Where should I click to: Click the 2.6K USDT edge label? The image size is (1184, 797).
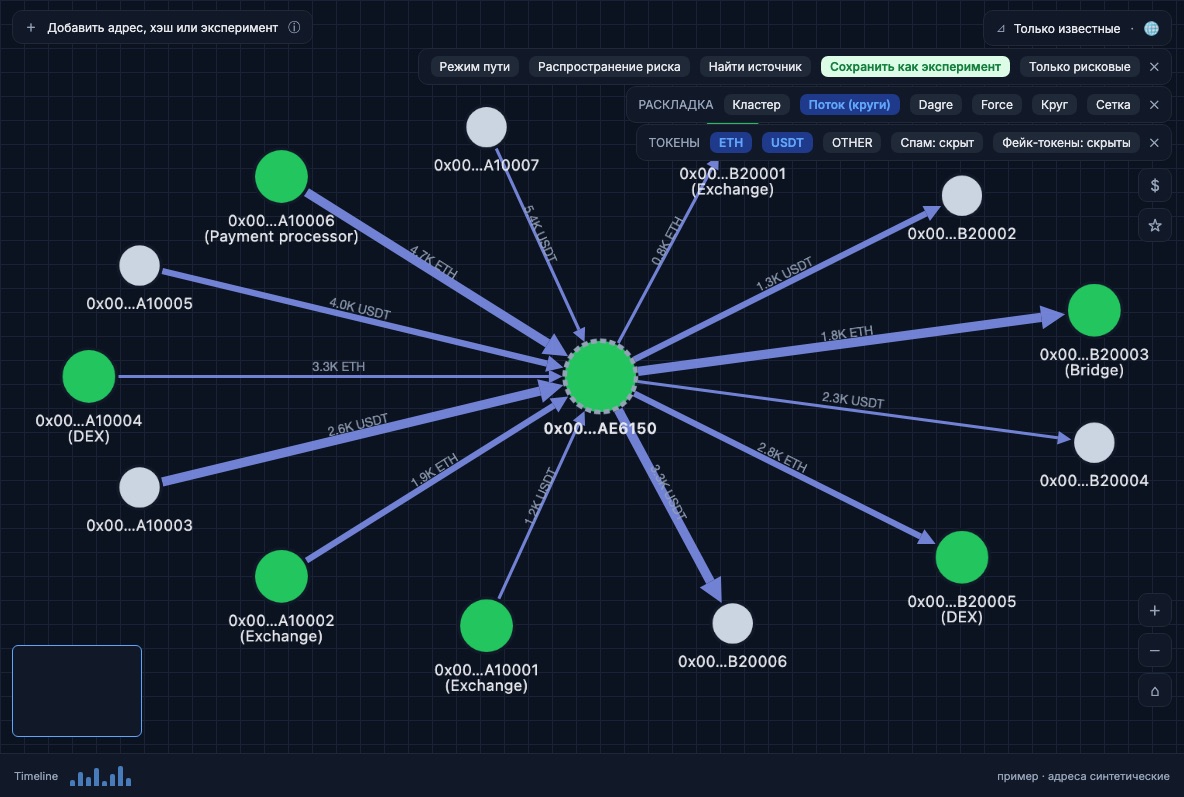357,425
